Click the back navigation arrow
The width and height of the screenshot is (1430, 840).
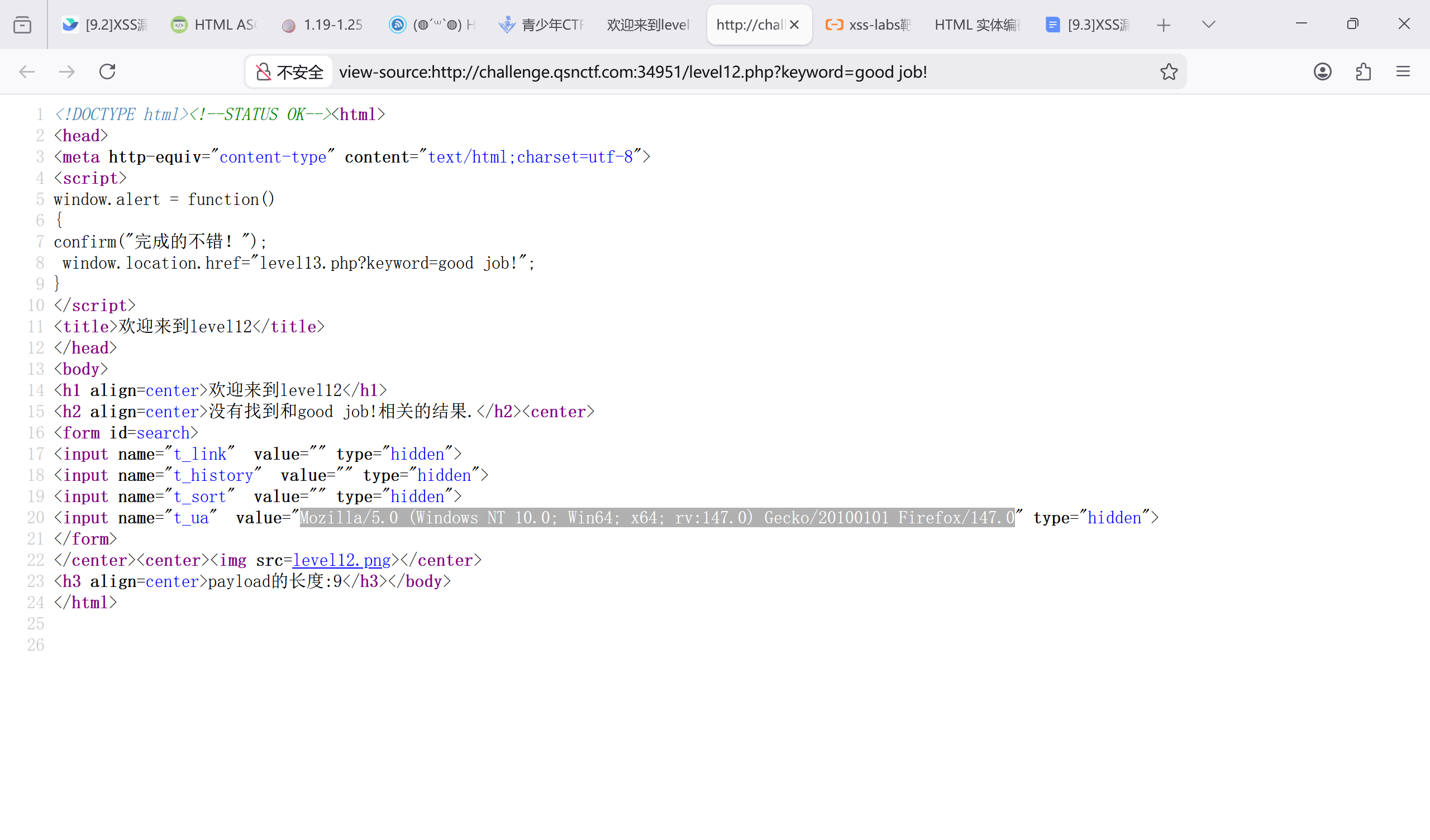coord(27,71)
